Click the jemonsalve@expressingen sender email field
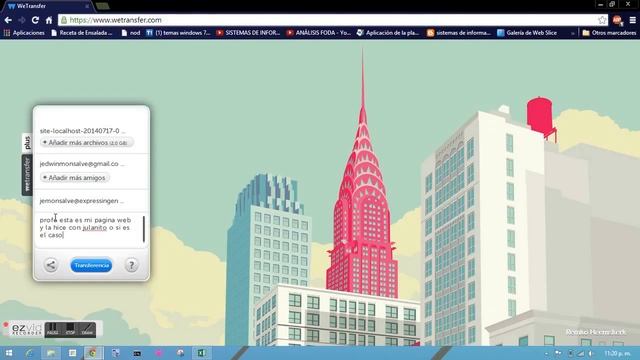The width and height of the screenshot is (640, 360). pos(82,201)
